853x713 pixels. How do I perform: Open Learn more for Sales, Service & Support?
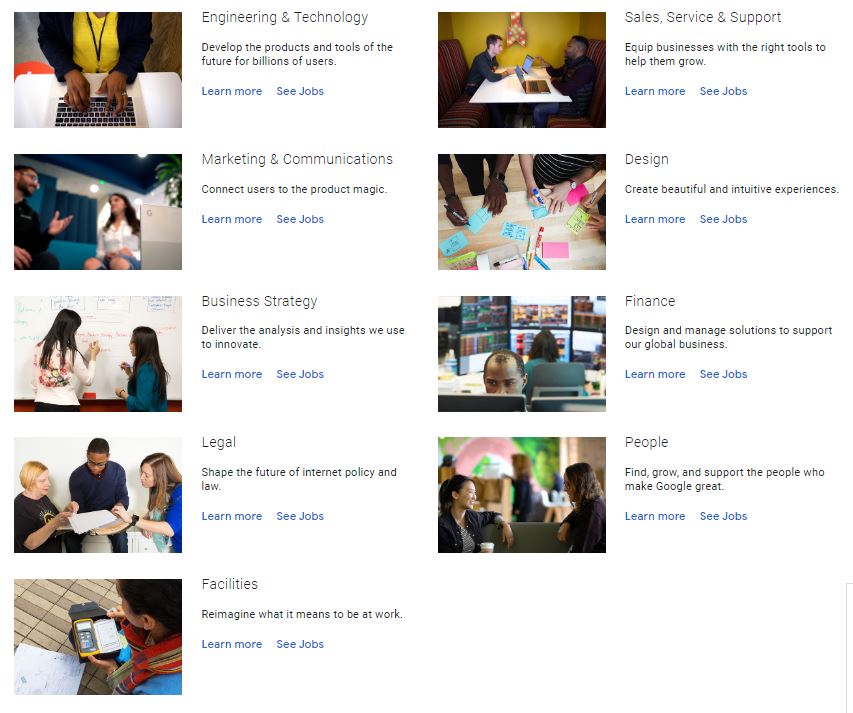(x=655, y=91)
